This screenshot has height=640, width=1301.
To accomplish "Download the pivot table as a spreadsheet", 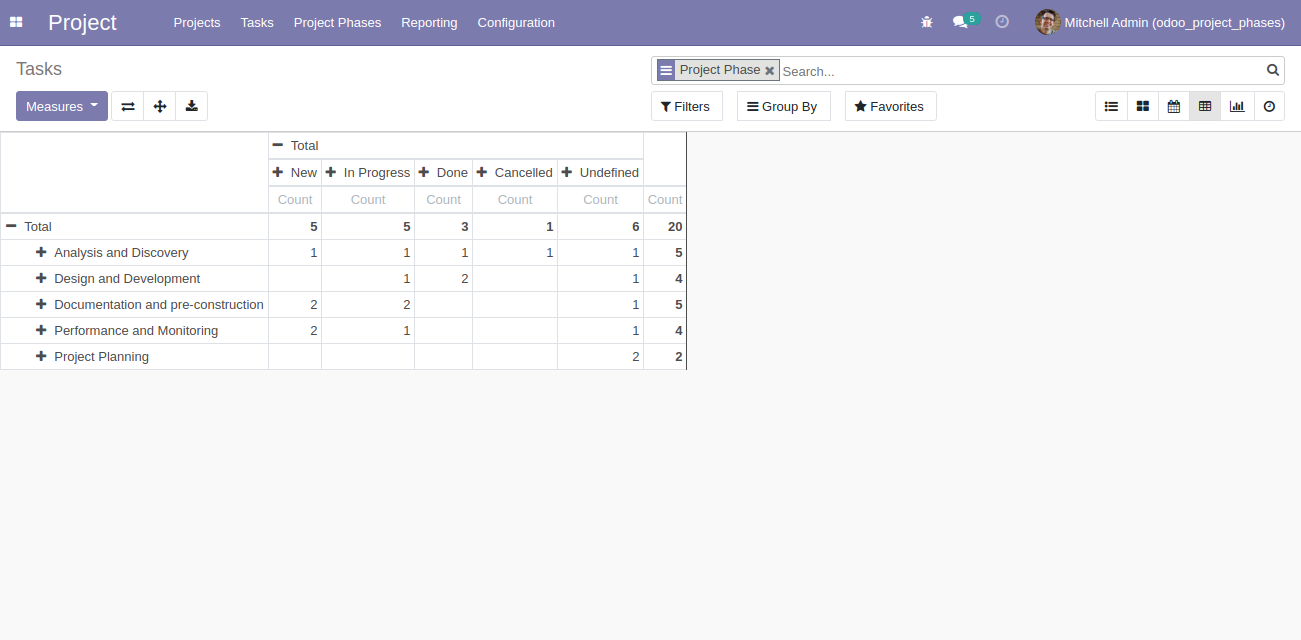I will point(192,106).
